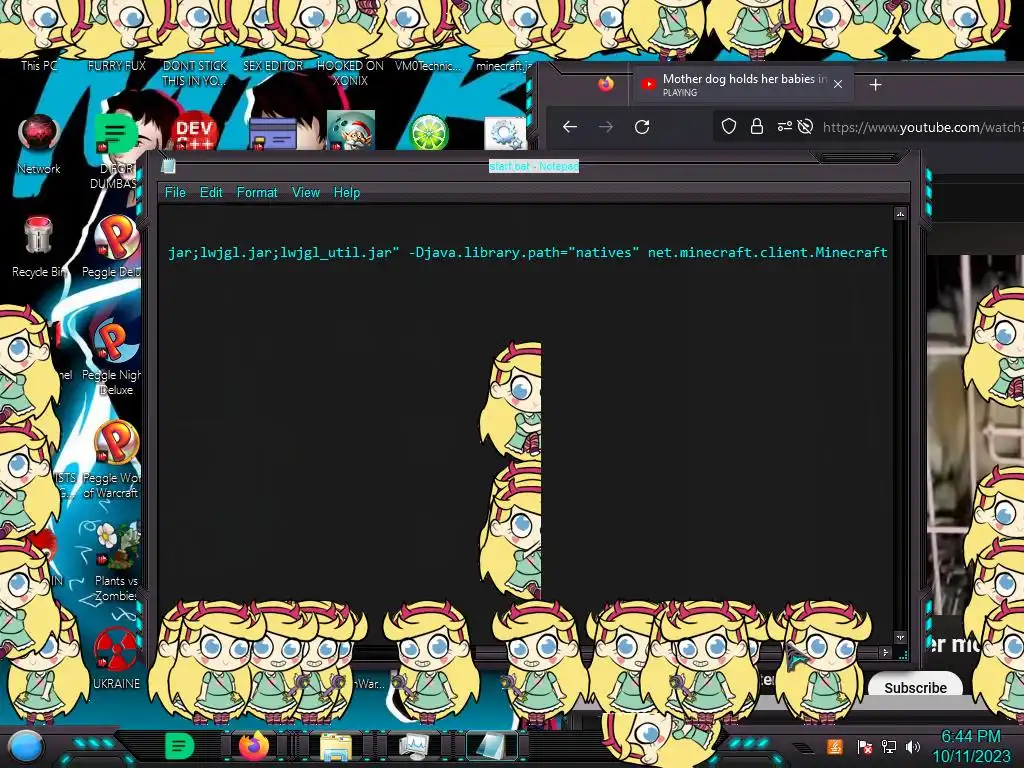Select the Plants vs Zombies shortcut
The height and width of the screenshot is (768, 1024).
click(116, 563)
